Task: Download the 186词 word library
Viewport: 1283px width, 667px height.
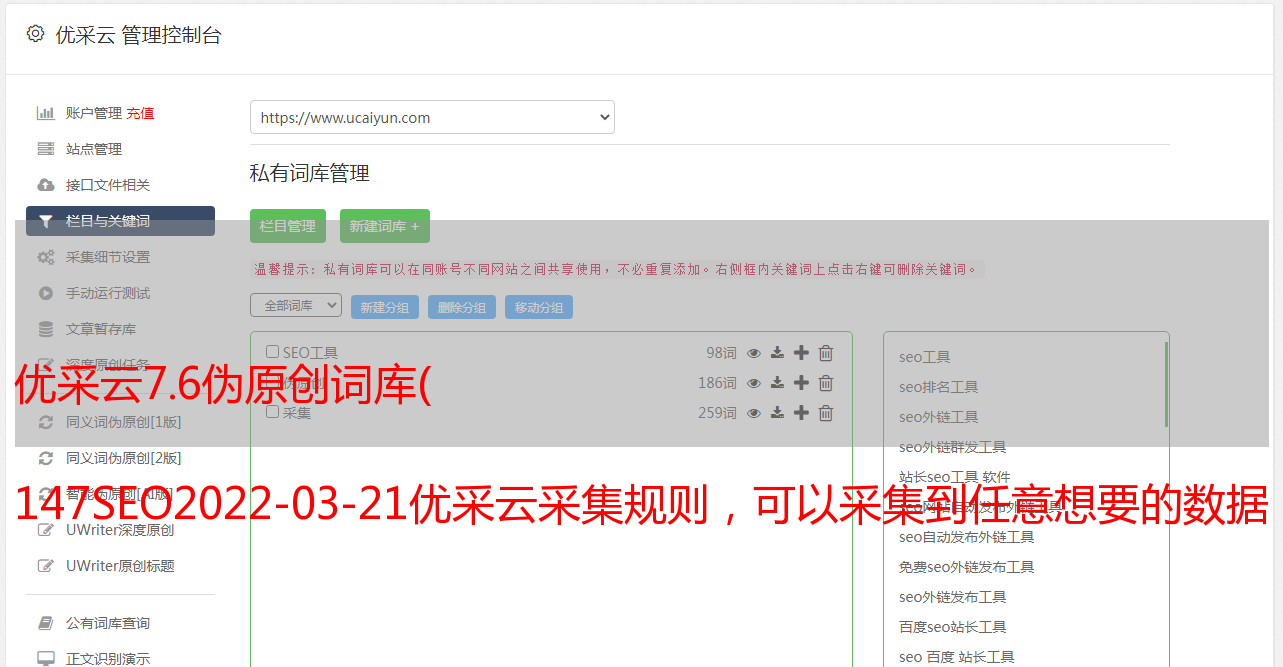Action: (x=777, y=383)
